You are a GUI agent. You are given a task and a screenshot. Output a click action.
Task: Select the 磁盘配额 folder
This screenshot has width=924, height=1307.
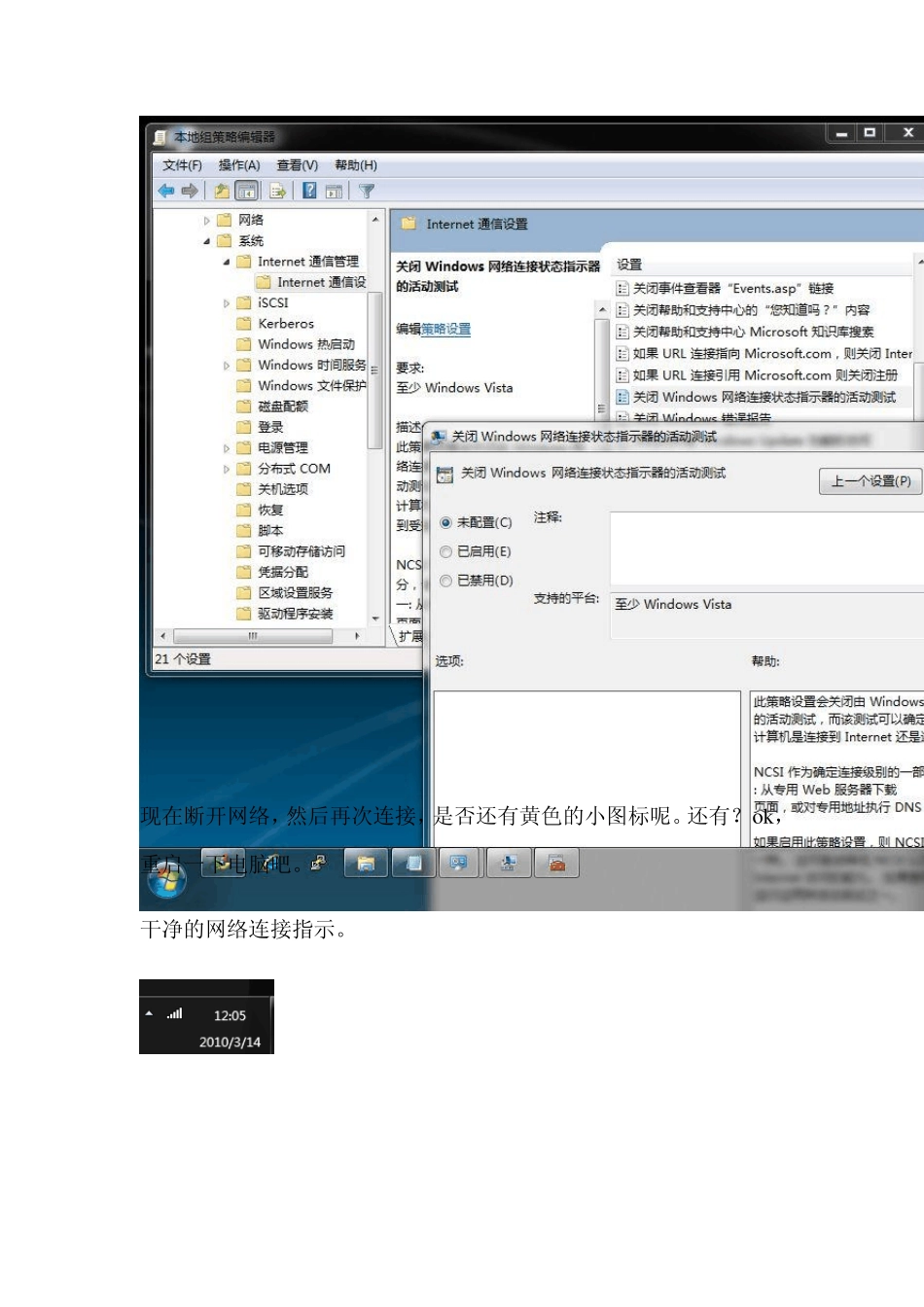(282, 406)
